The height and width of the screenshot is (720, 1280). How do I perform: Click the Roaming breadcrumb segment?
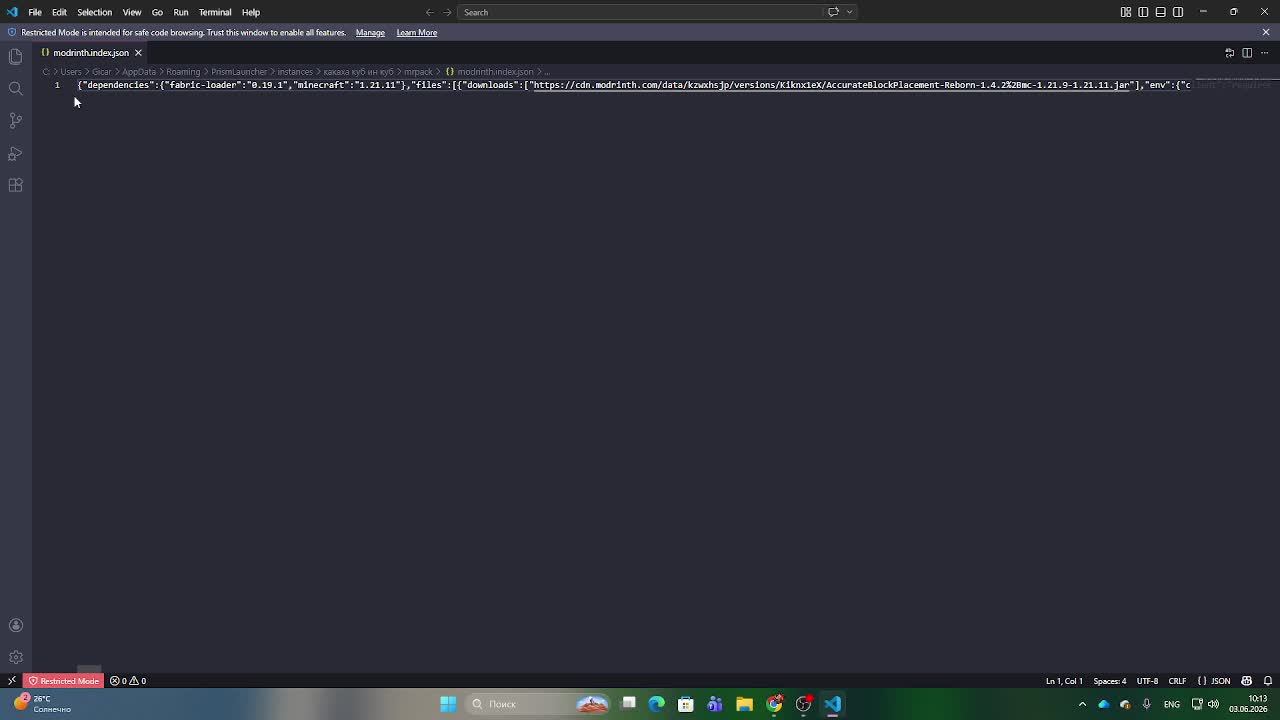(x=183, y=72)
